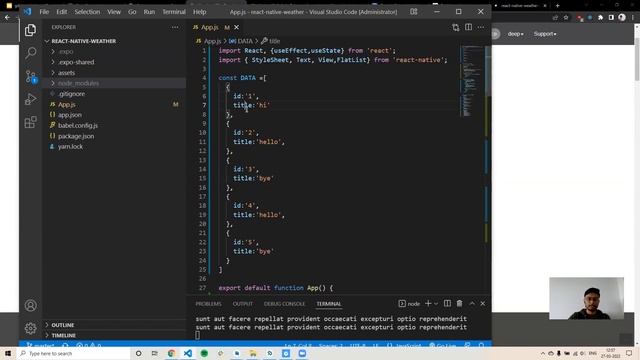
Task: Expand the Timeline section
Action: 114,336
